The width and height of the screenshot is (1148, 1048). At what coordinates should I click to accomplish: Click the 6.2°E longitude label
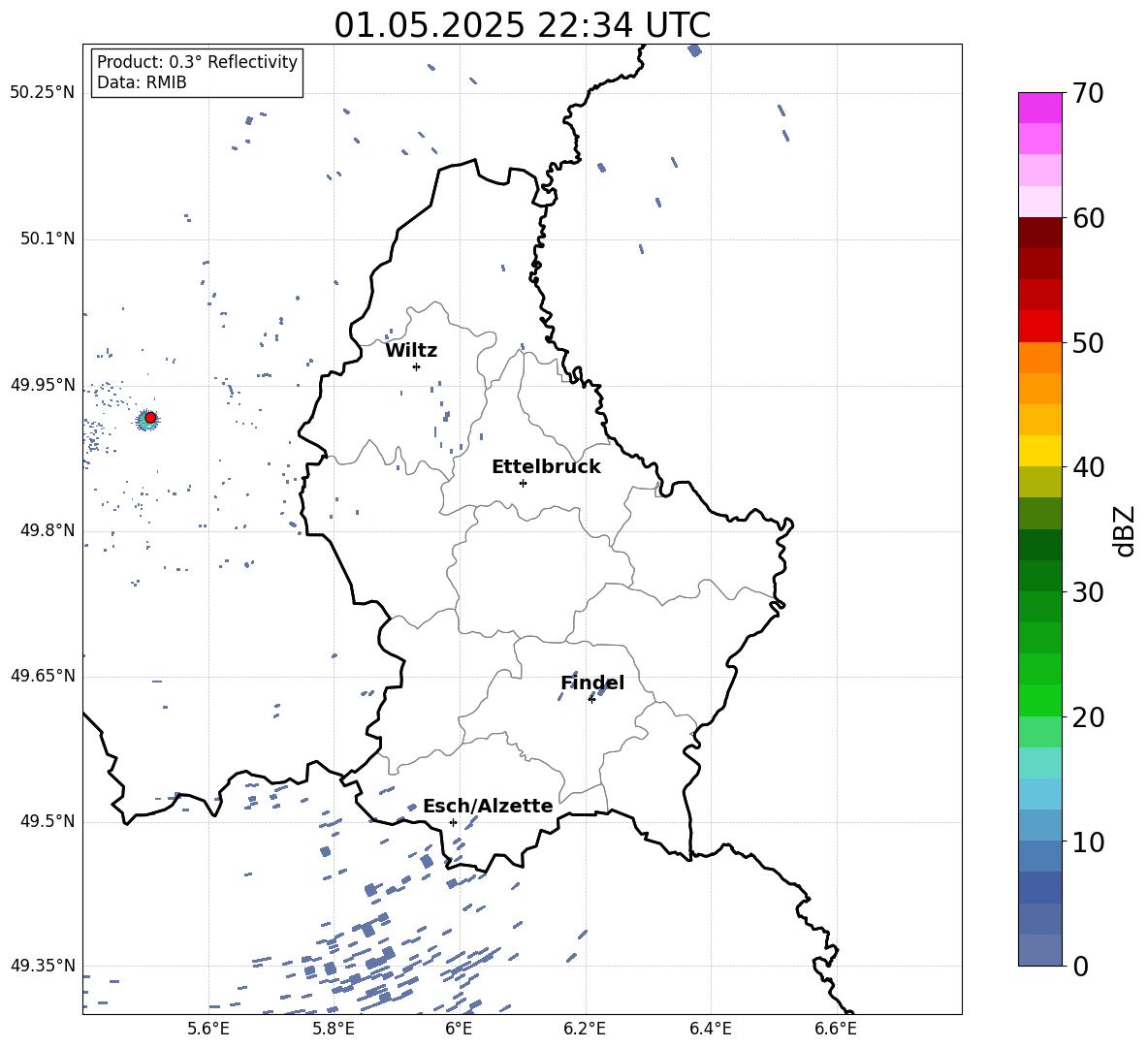585,1029
